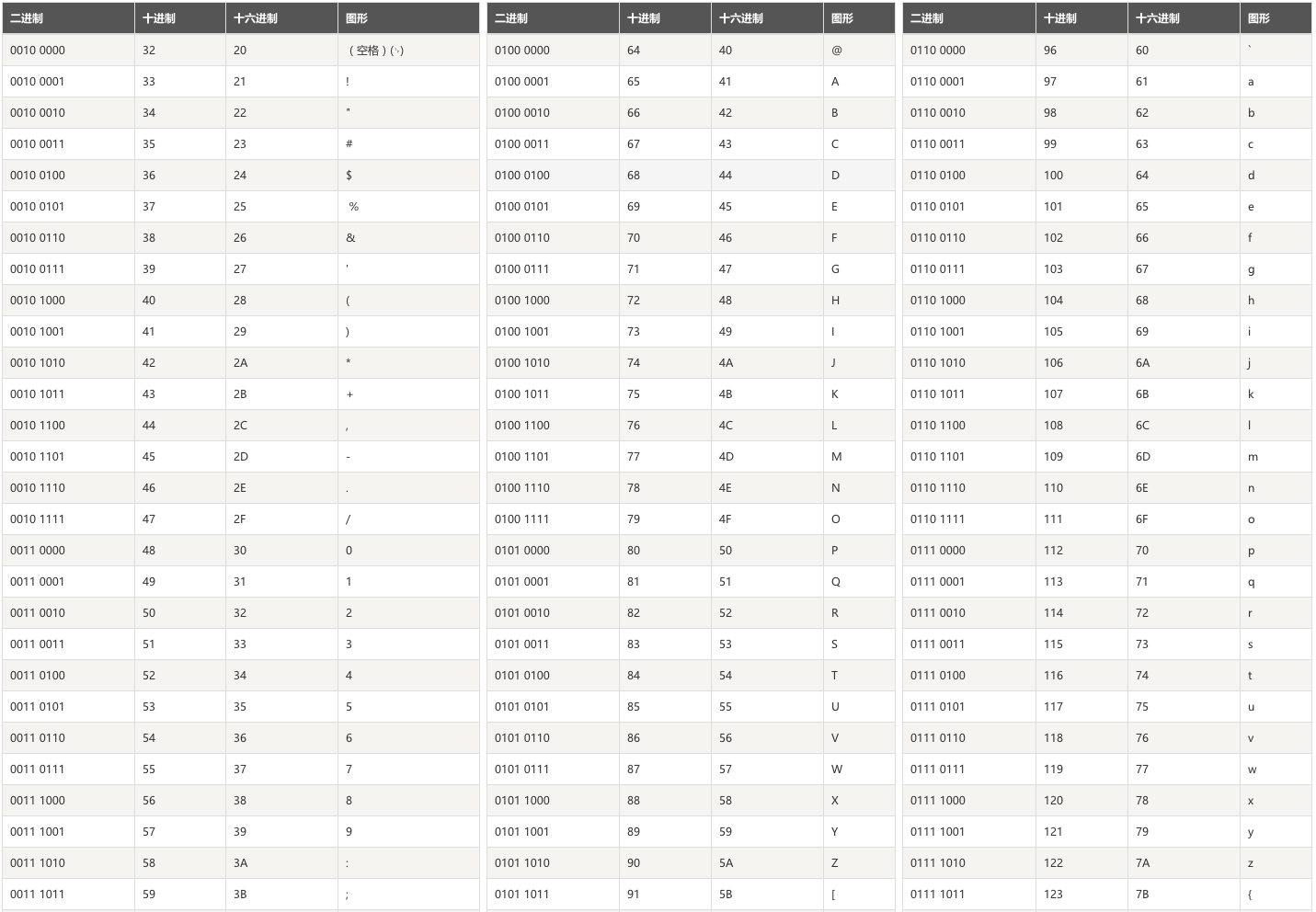Click the hexadecimal cell 4F
Screen dimensions: 1316x912
point(726,519)
